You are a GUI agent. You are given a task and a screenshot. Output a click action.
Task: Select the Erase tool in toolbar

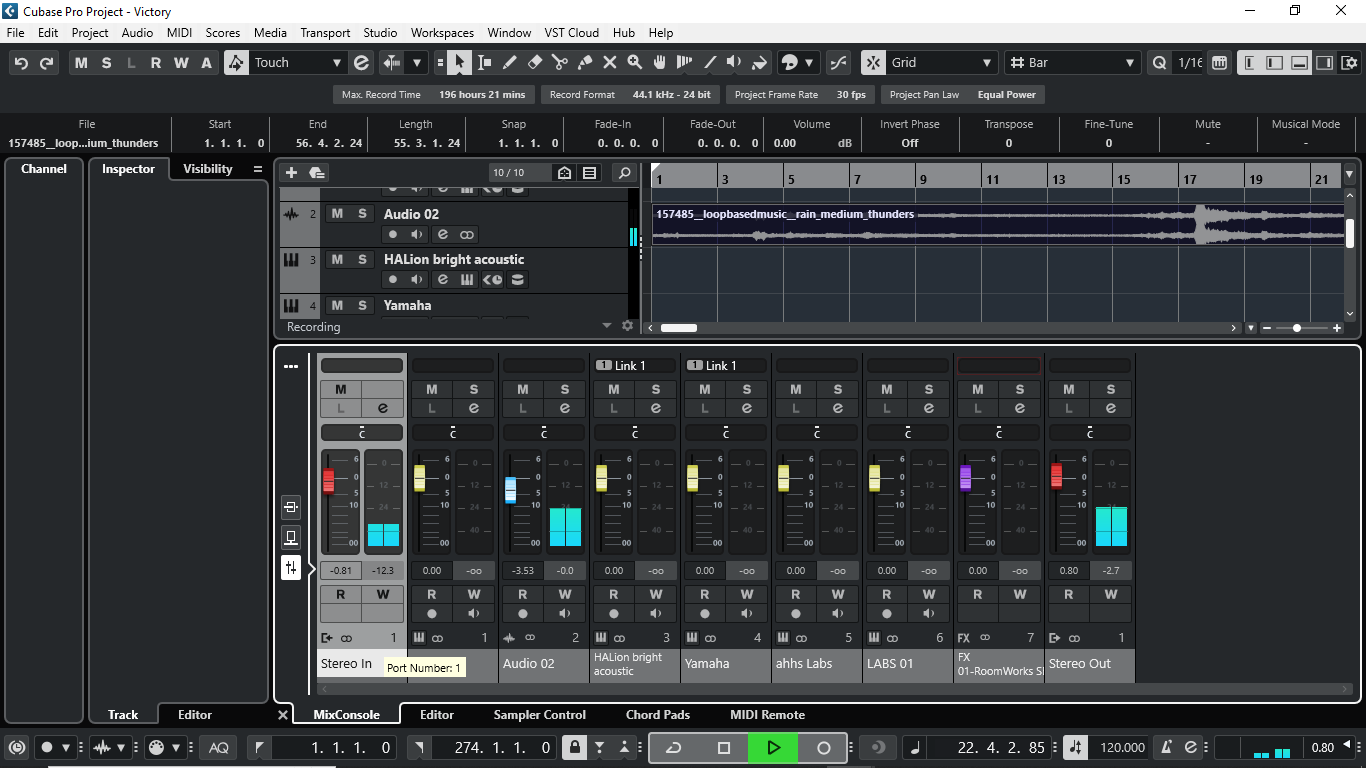[534, 63]
